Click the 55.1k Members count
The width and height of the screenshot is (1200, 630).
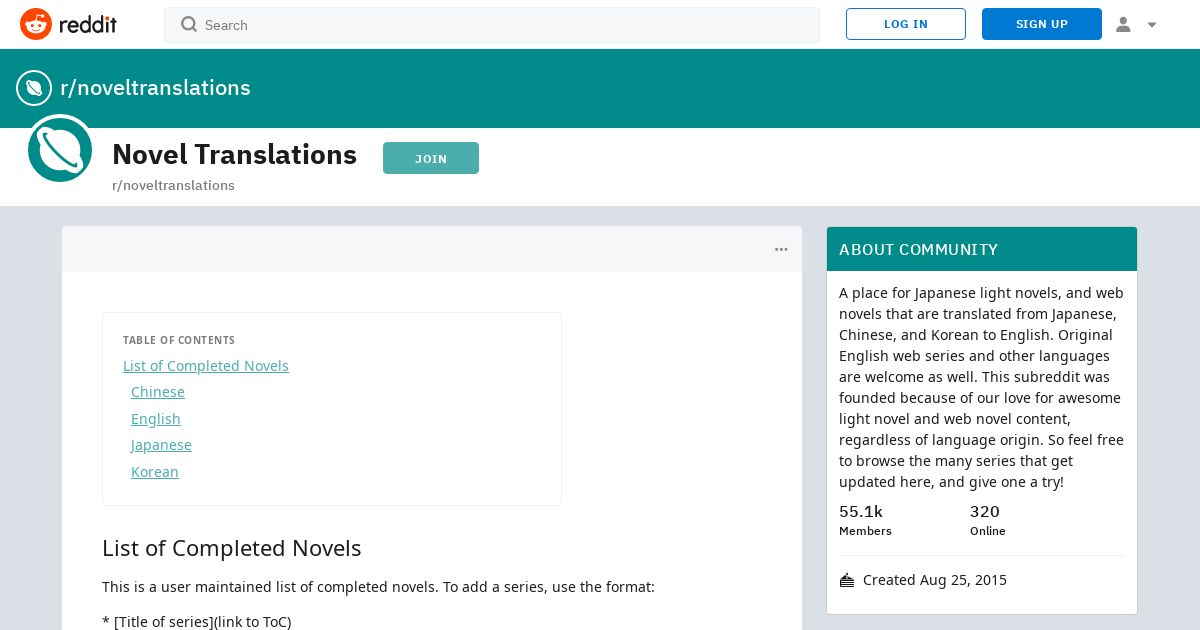865,520
